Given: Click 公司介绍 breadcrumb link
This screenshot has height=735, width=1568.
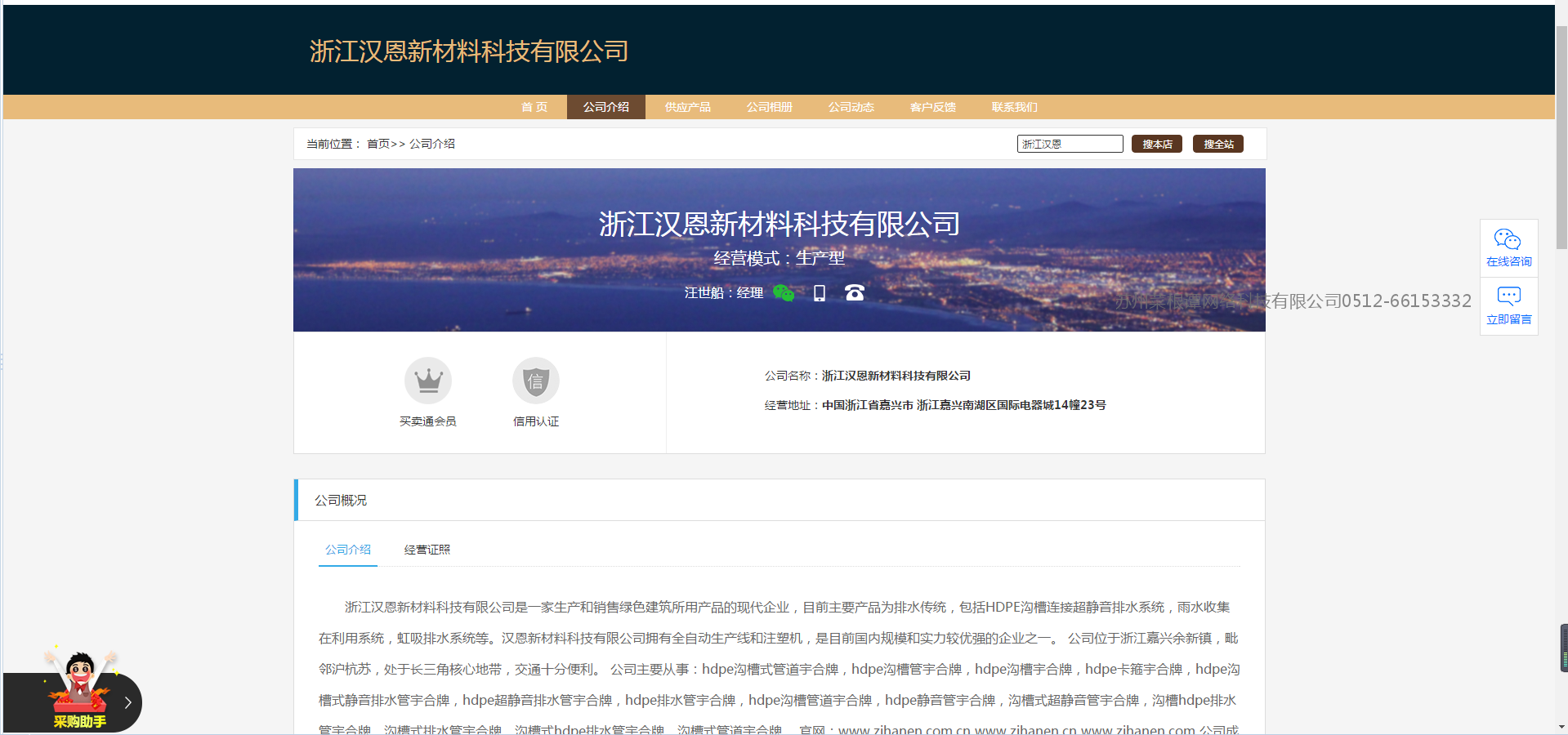Looking at the screenshot, I should (432, 144).
